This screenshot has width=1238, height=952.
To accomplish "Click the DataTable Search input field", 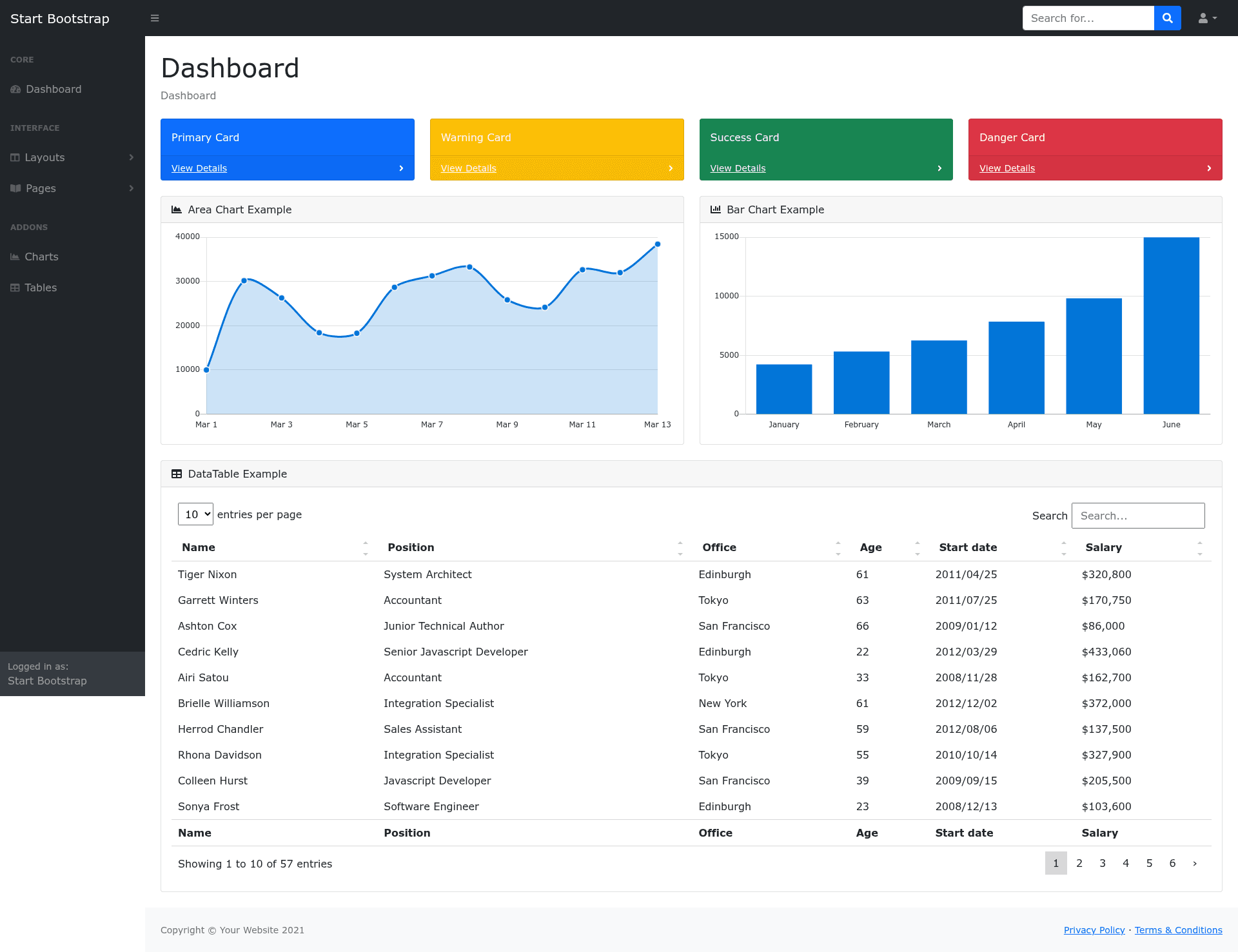I will coord(1138,516).
